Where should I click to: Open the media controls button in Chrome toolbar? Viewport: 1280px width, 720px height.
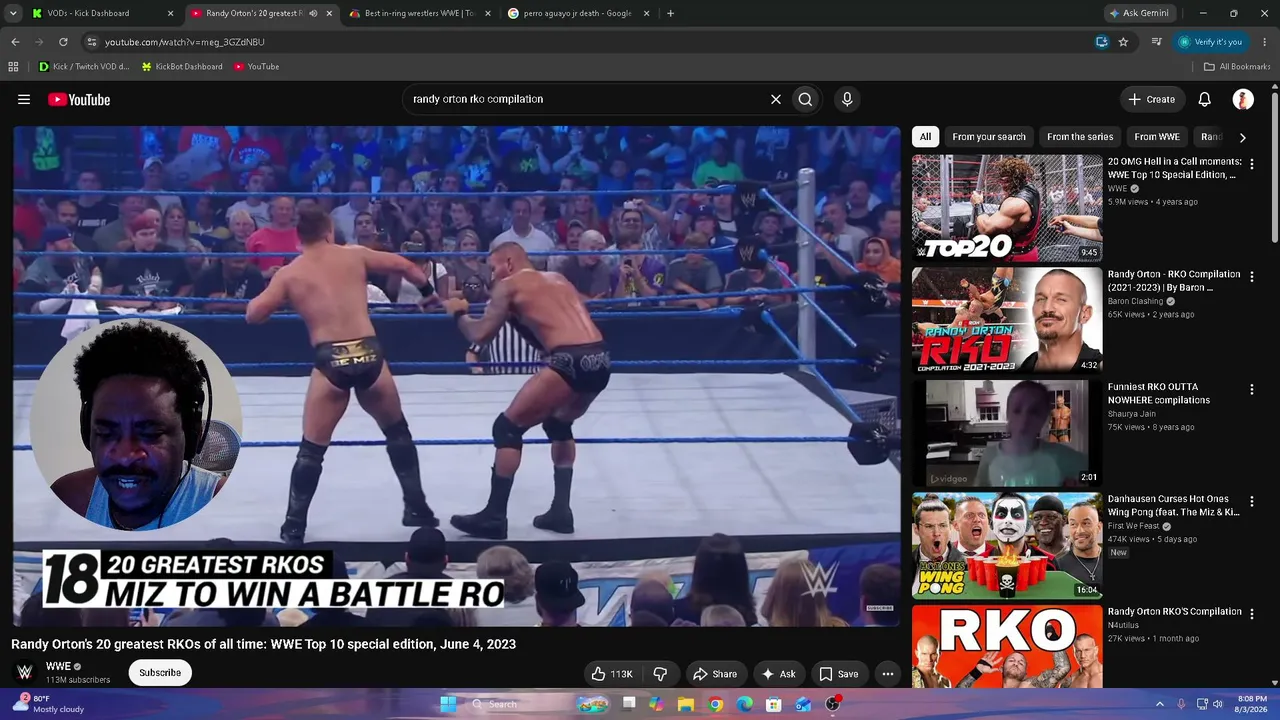[x=1156, y=42]
